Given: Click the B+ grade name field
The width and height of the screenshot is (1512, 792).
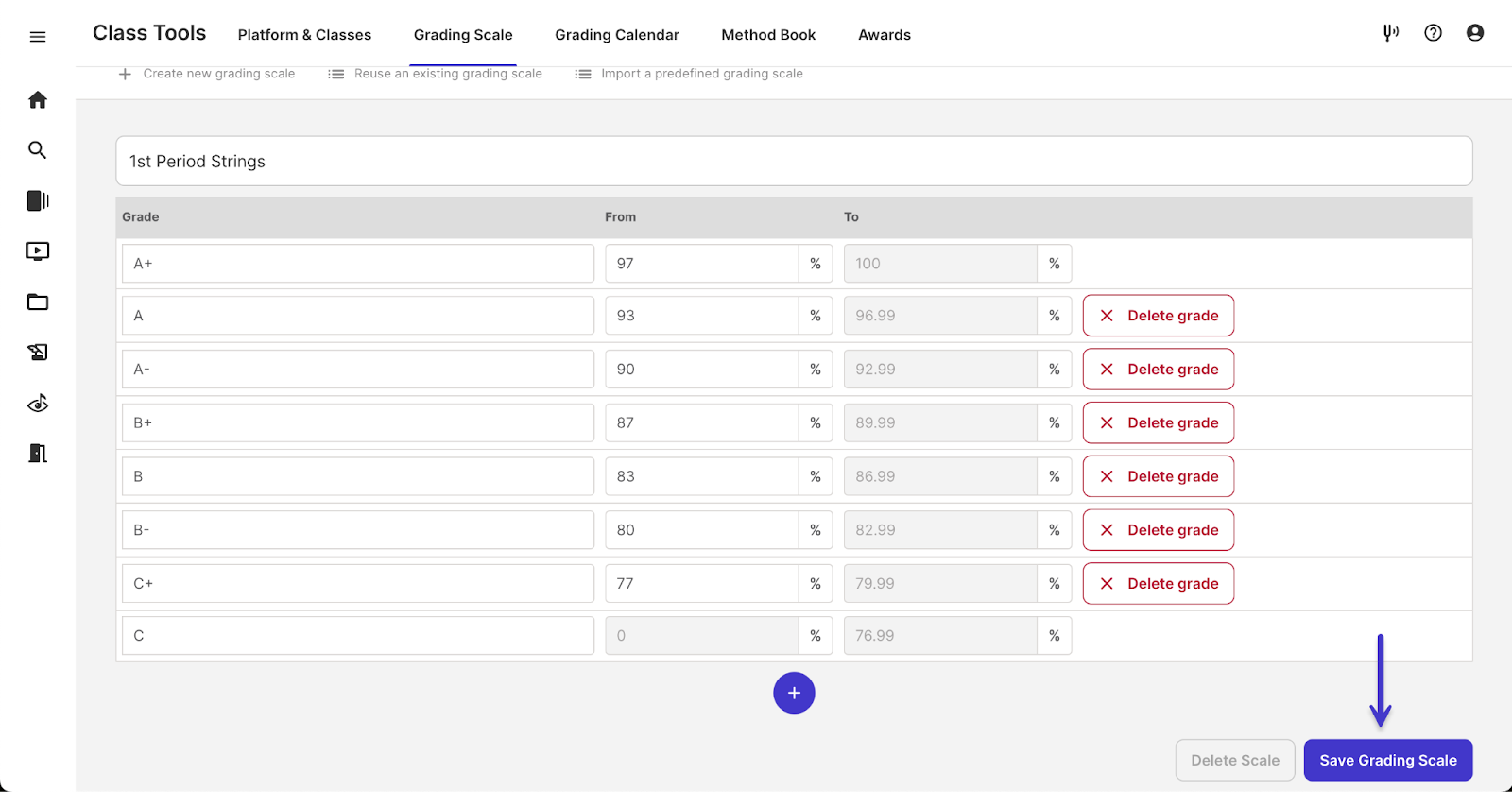Looking at the screenshot, I should point(358,422).
